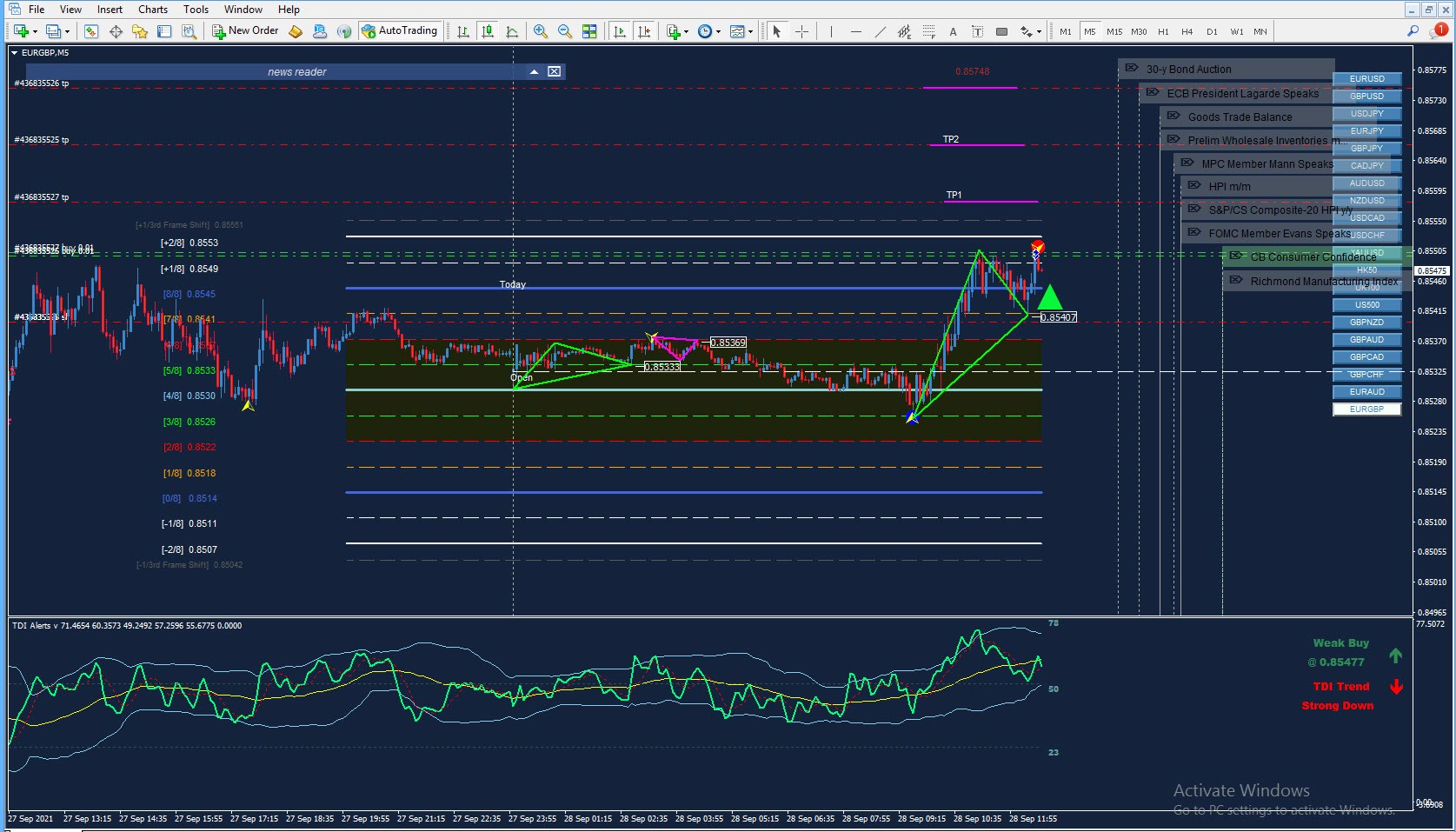The image size is (1456, 832).
Task: Click the New Order button
Action: 246,30
